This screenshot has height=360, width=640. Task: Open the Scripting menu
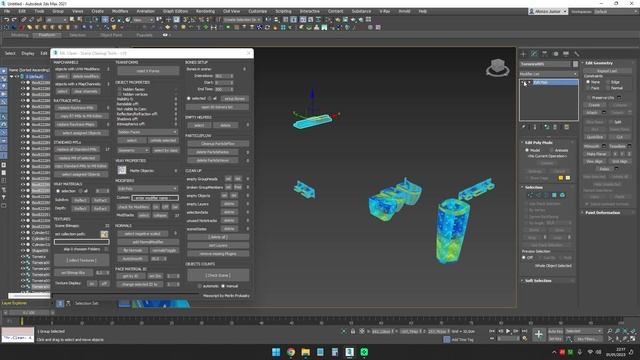point(283,11)
